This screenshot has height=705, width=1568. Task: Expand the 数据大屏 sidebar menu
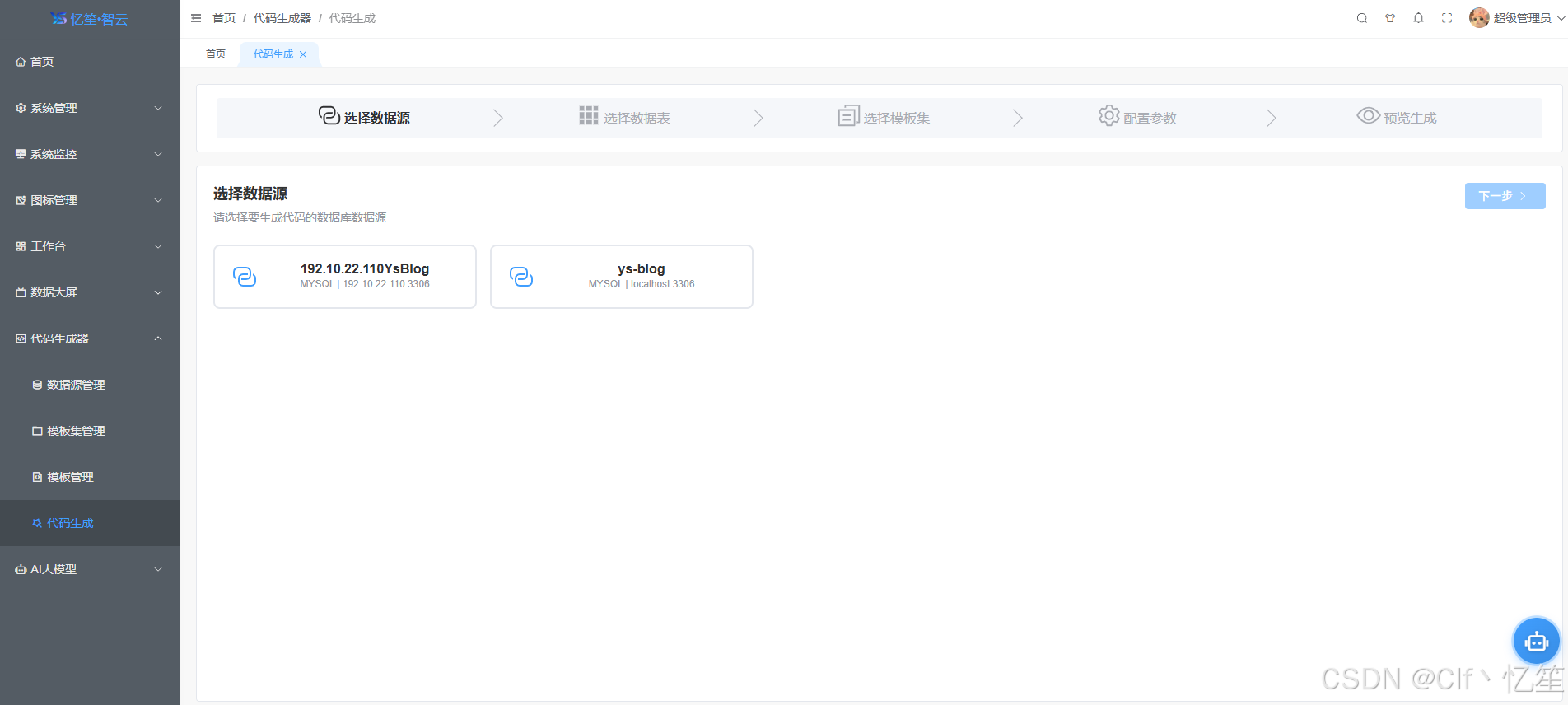click(90, 292)
